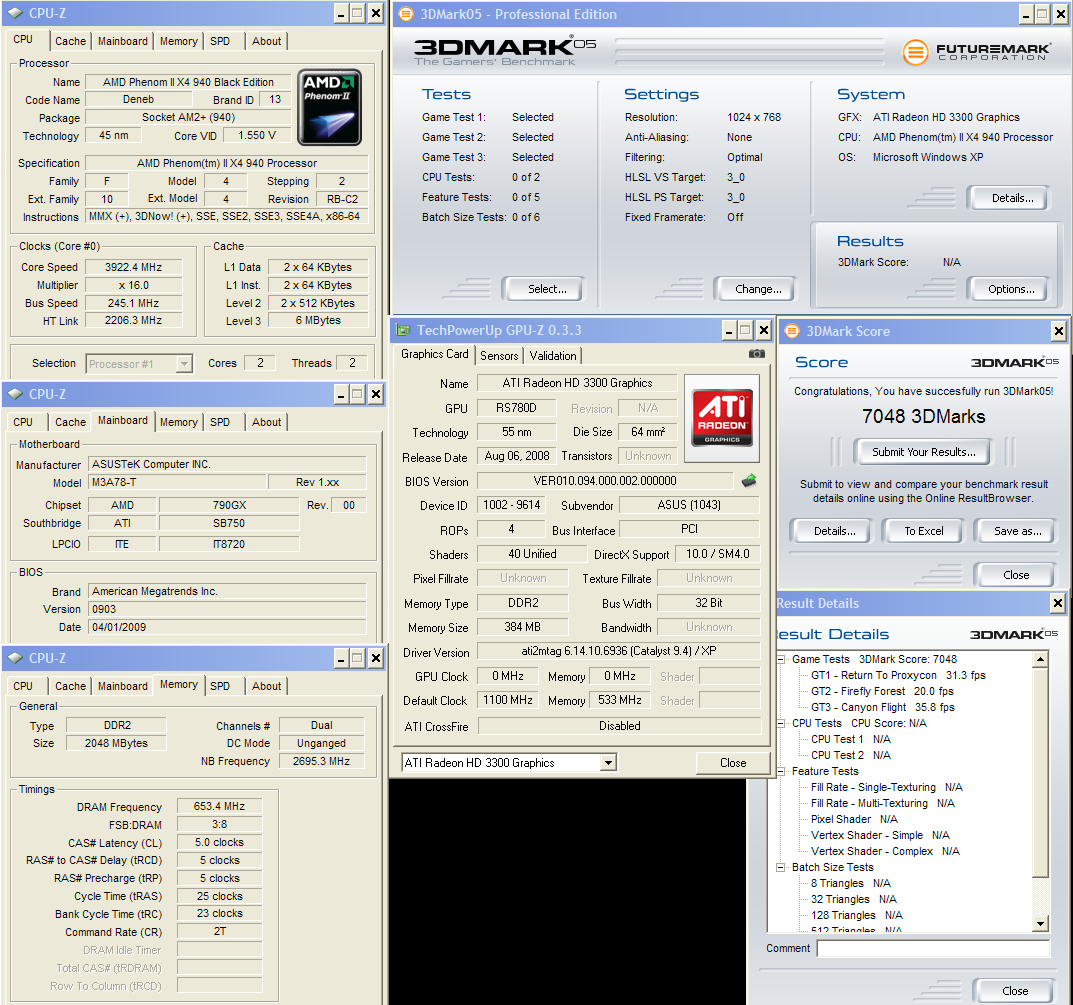Click the Result Details scrollbar down arrow

coord(1040,924)
